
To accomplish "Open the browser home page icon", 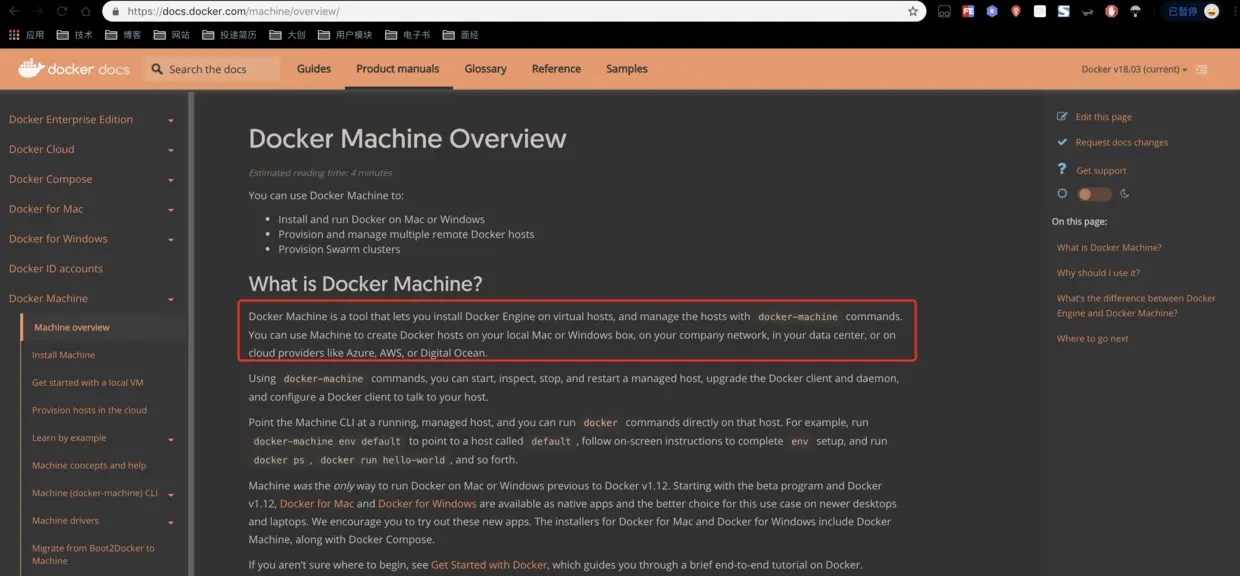I will (x=86, y=11).
